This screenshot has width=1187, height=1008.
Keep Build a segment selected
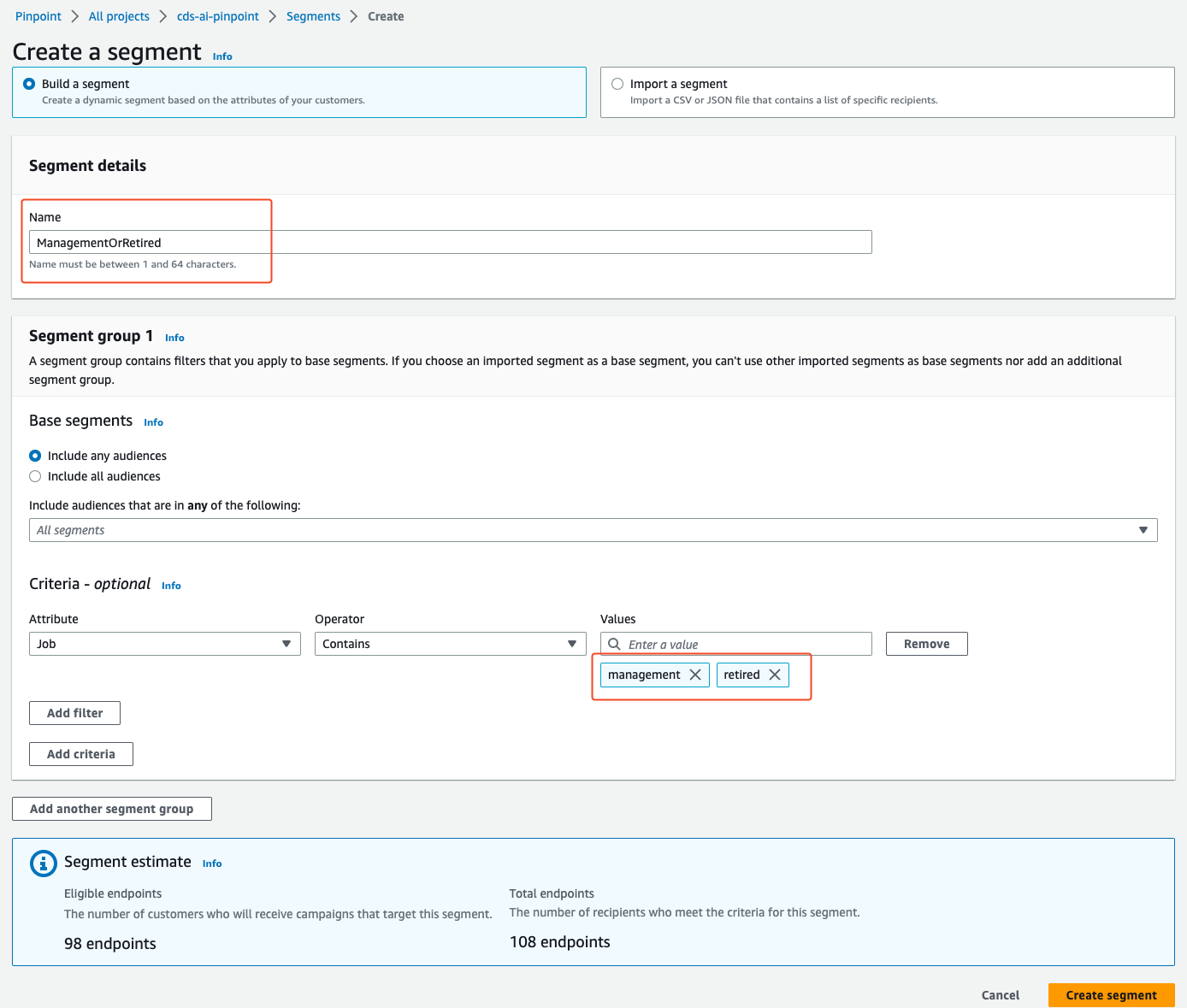[29, 83]
